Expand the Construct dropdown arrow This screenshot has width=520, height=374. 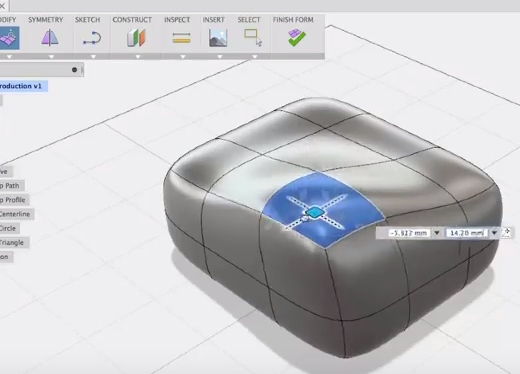(138, 57)
